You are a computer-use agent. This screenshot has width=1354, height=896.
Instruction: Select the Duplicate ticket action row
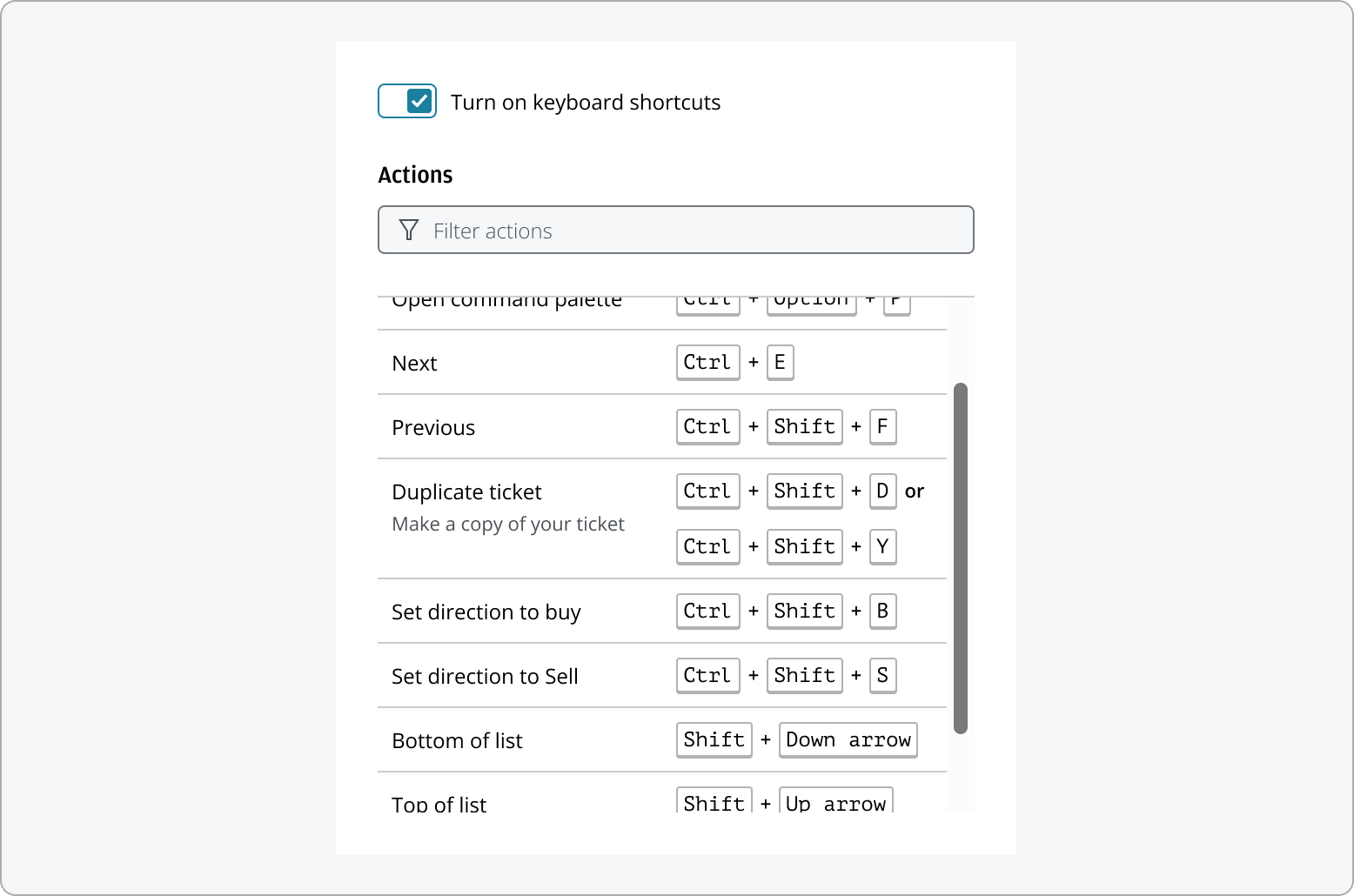466,491
